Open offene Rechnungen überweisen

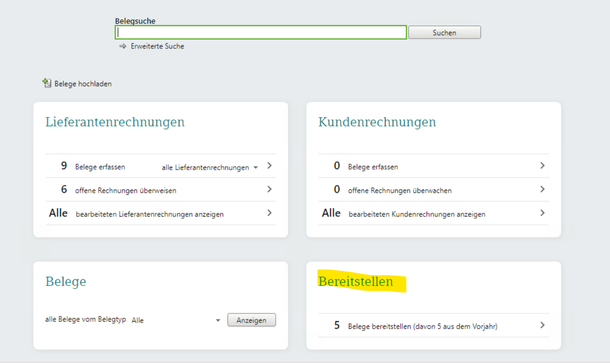[126, 190]
